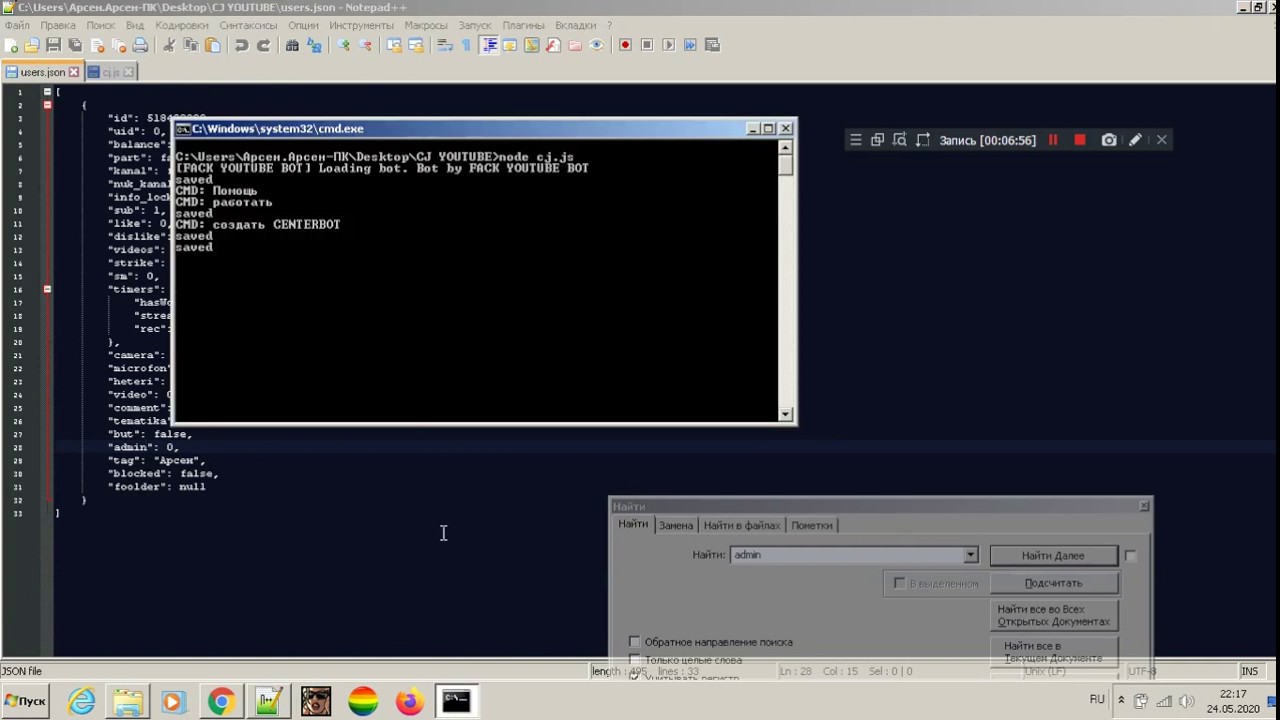Image resolution: width=1280 pixels, height=720 pixels.
Task: Enable Обратное направление поиска checkbox
Action: tap(634, 642)
